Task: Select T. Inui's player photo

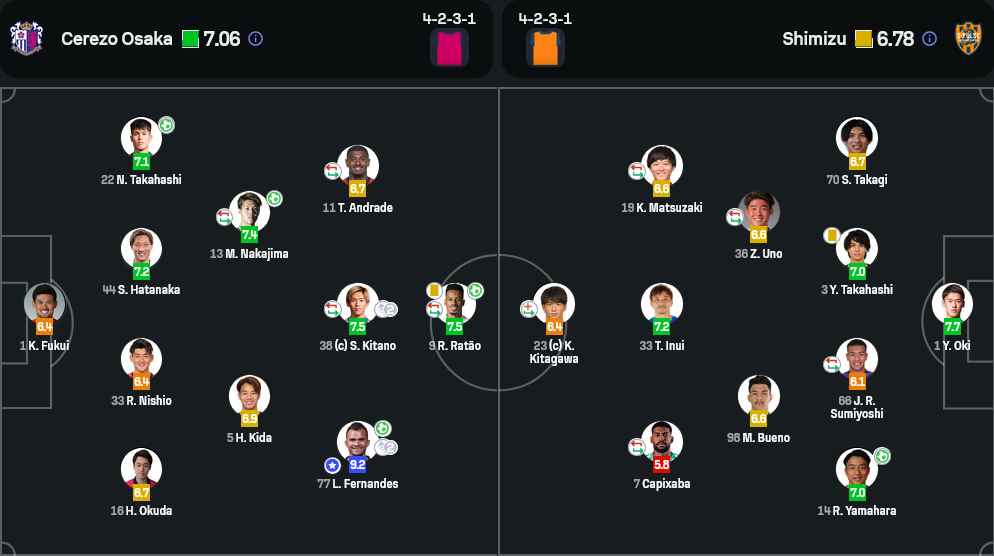Action: click(x=661, y=303)
